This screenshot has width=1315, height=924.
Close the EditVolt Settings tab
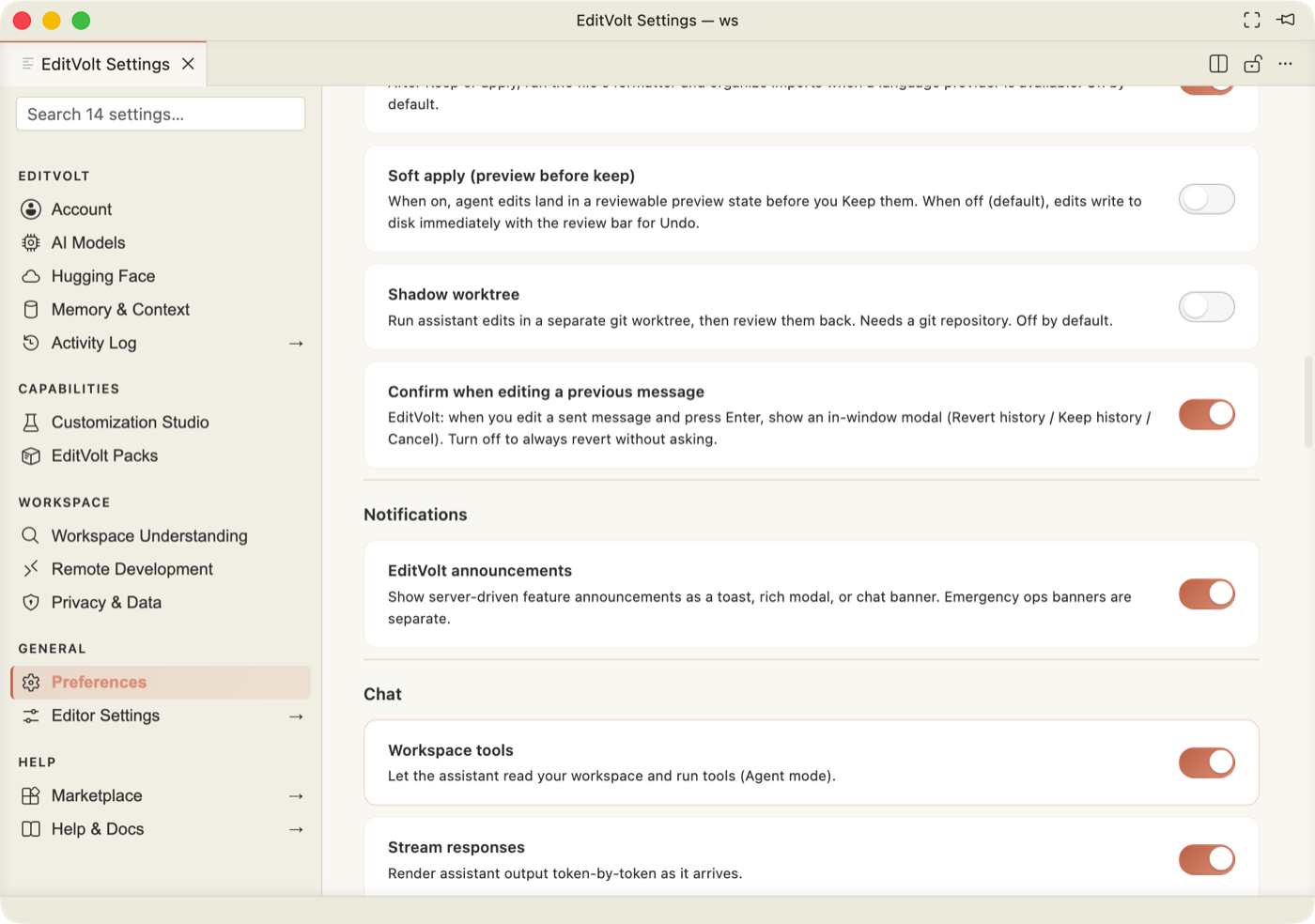pos(188,64)
